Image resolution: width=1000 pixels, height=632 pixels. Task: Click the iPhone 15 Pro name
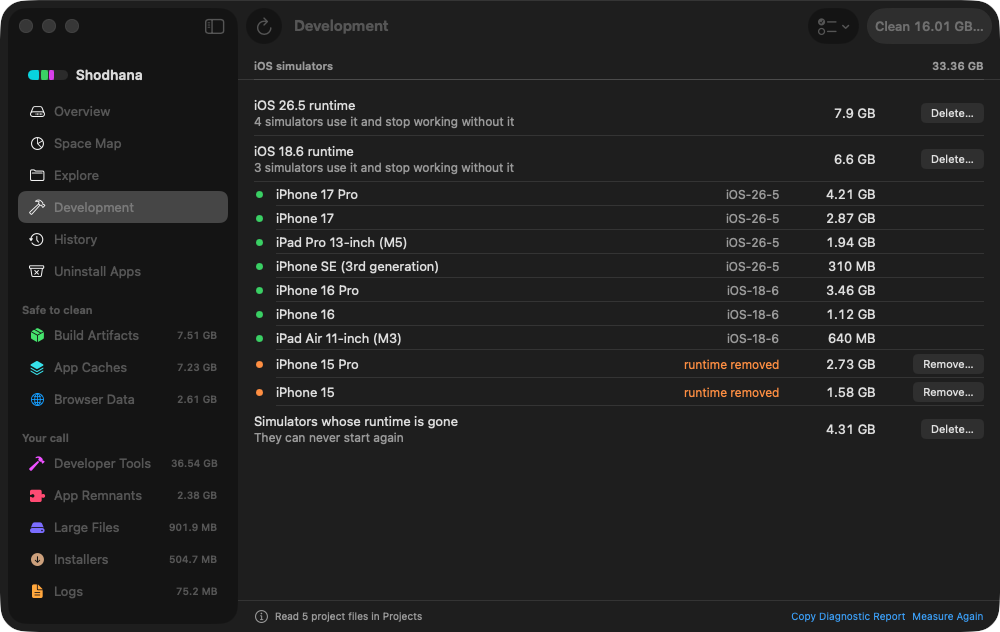317,364
